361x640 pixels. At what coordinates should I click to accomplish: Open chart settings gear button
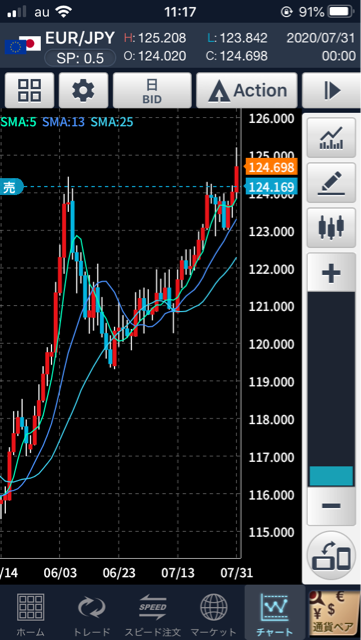click(x=83, y=90)
